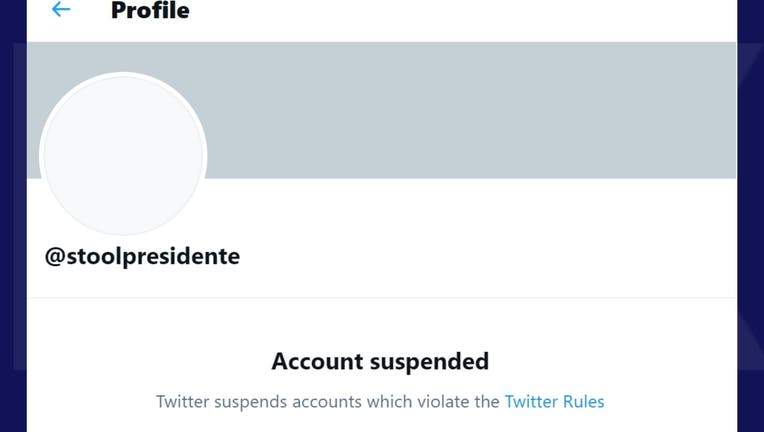Click the empty profile avatar circle

coord(123,156)
